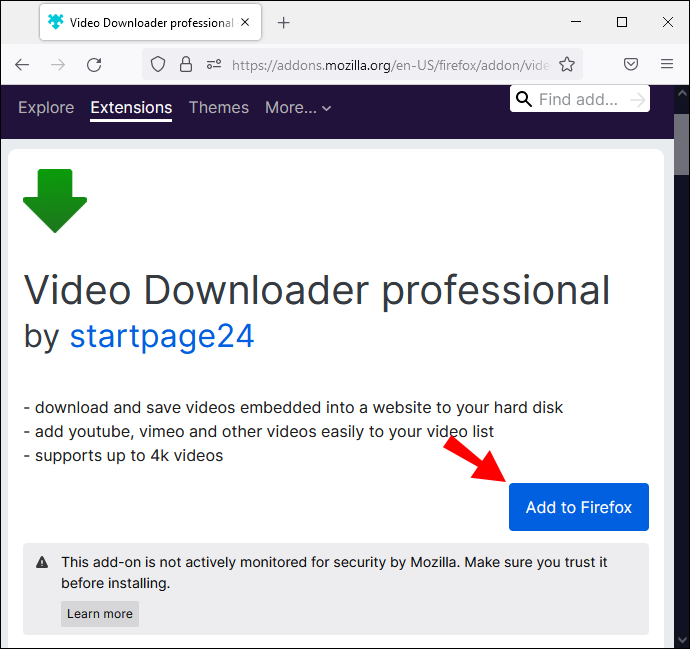Click the scrollbar up arrow
The image size is (690, 649).
[x=682, y=93]
